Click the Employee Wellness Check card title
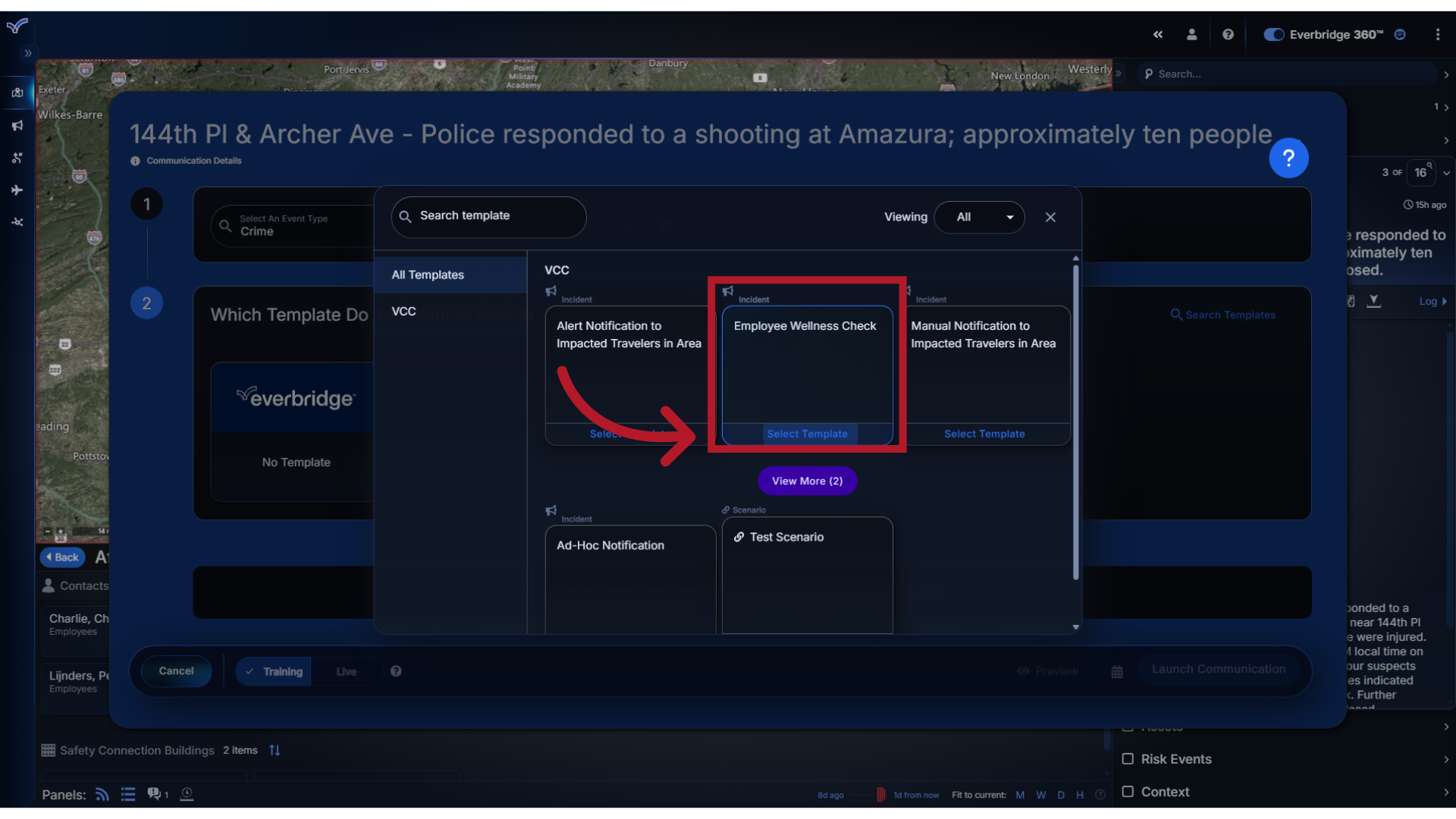 (x=805, y=326)
